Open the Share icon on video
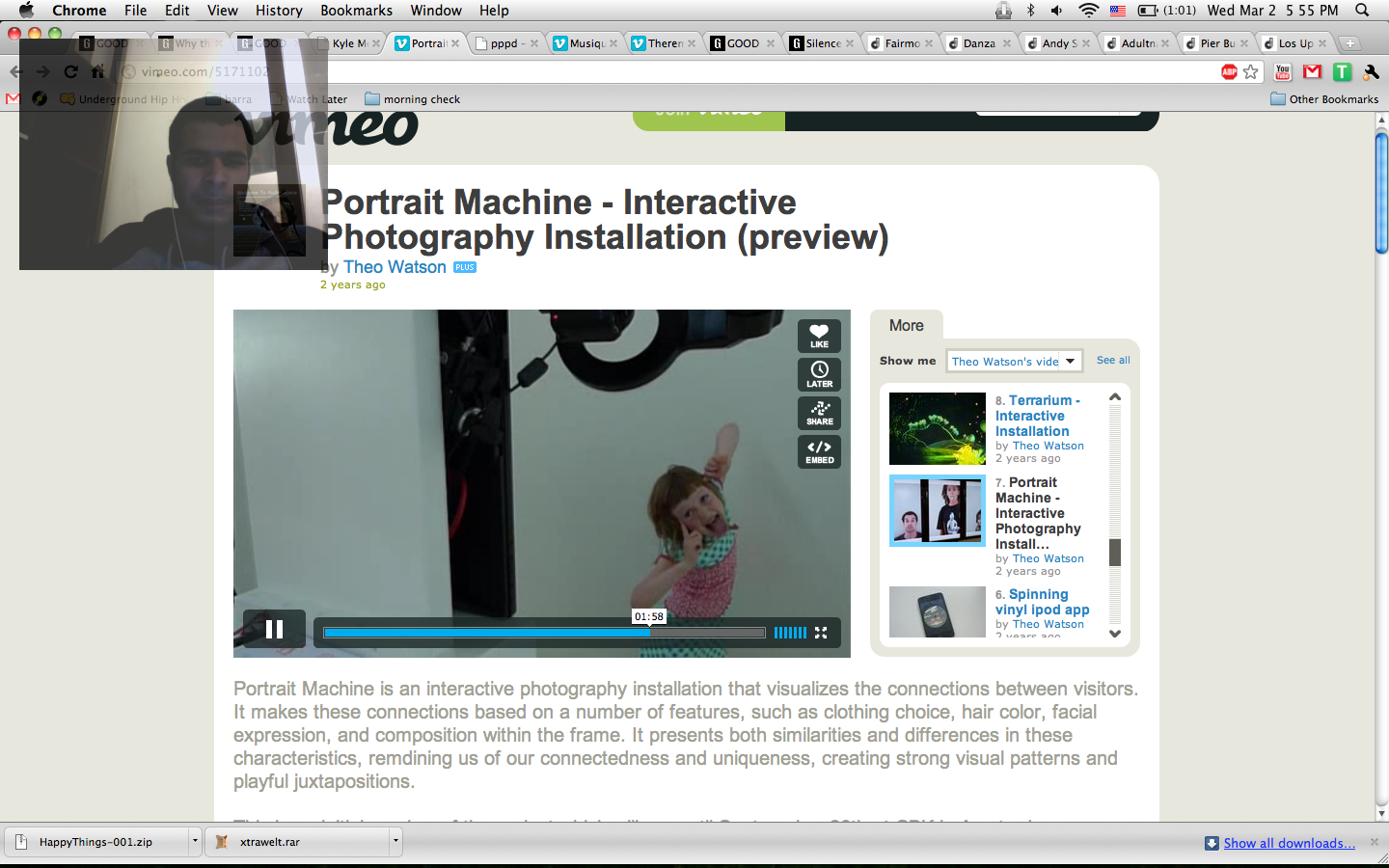Viewport: 1389px width, 868px height. pyautogui.click(x=819, y=413)
